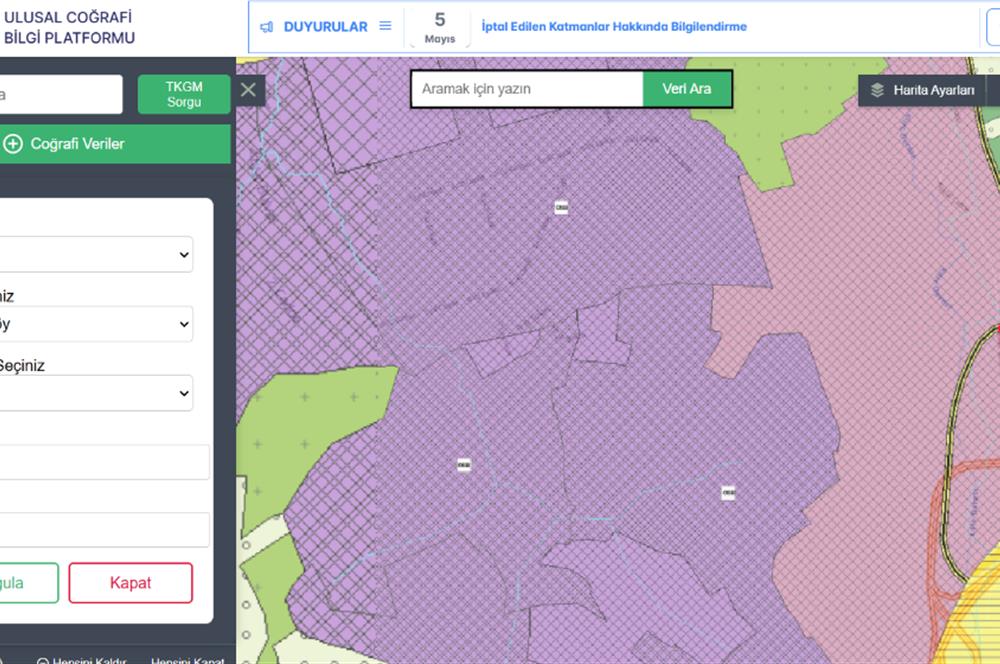Click the plus circle icon on Coğrafi Veriler
The width and height of the screenshot is (1000, 664).
click(x=13, y=144)
